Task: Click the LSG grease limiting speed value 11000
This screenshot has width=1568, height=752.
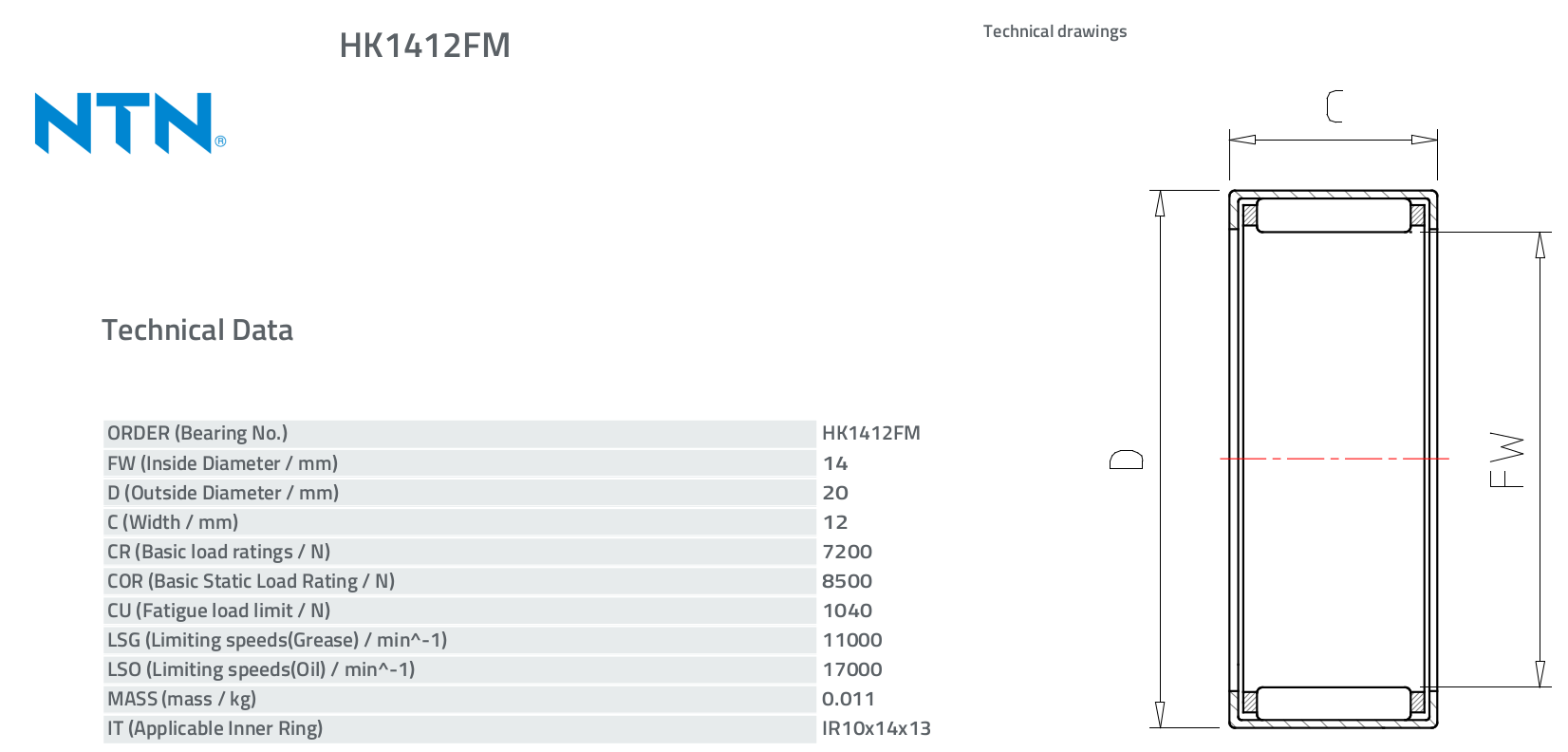Action: 851,640
